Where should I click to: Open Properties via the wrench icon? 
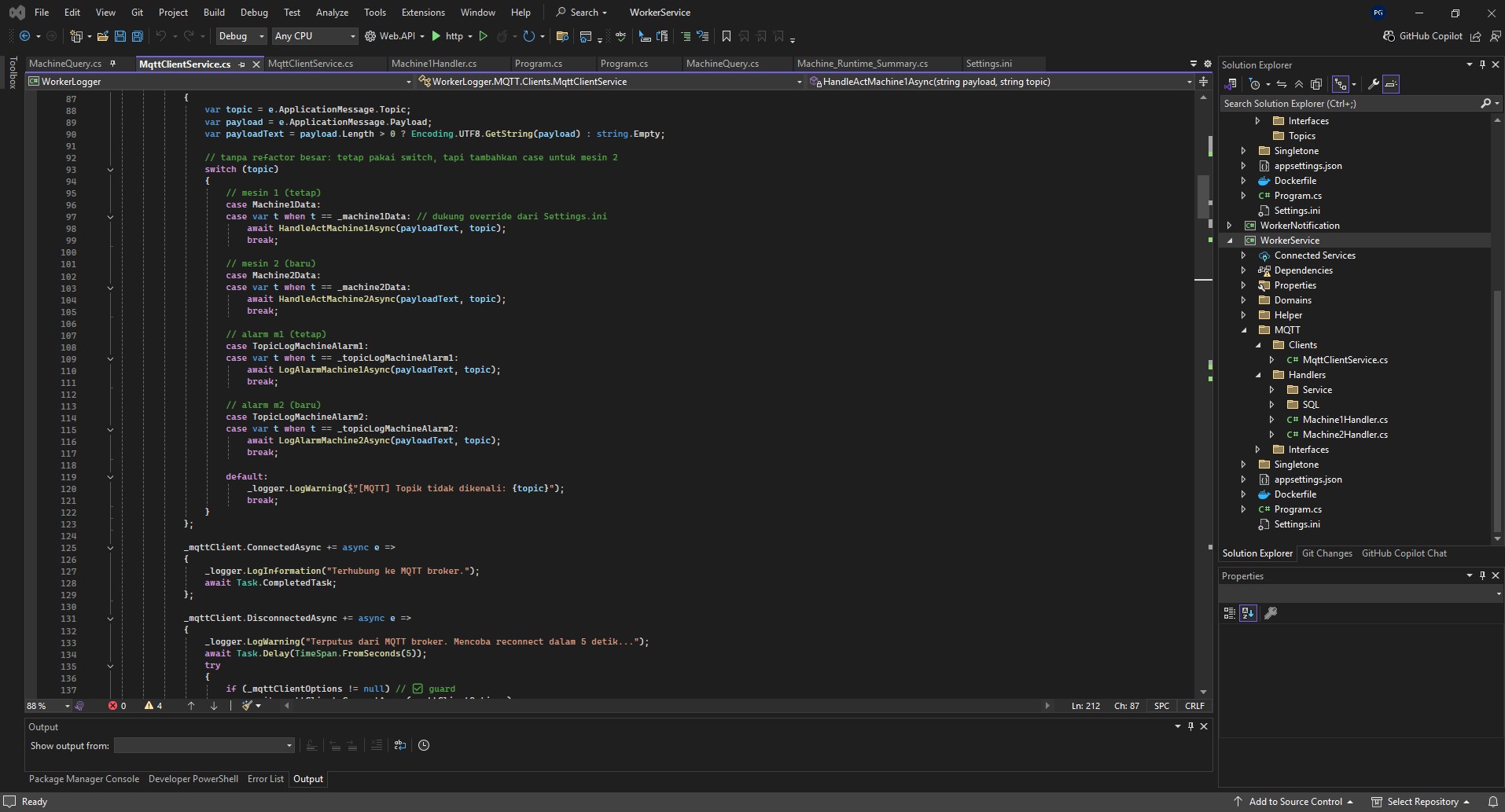coord(1373,84)
